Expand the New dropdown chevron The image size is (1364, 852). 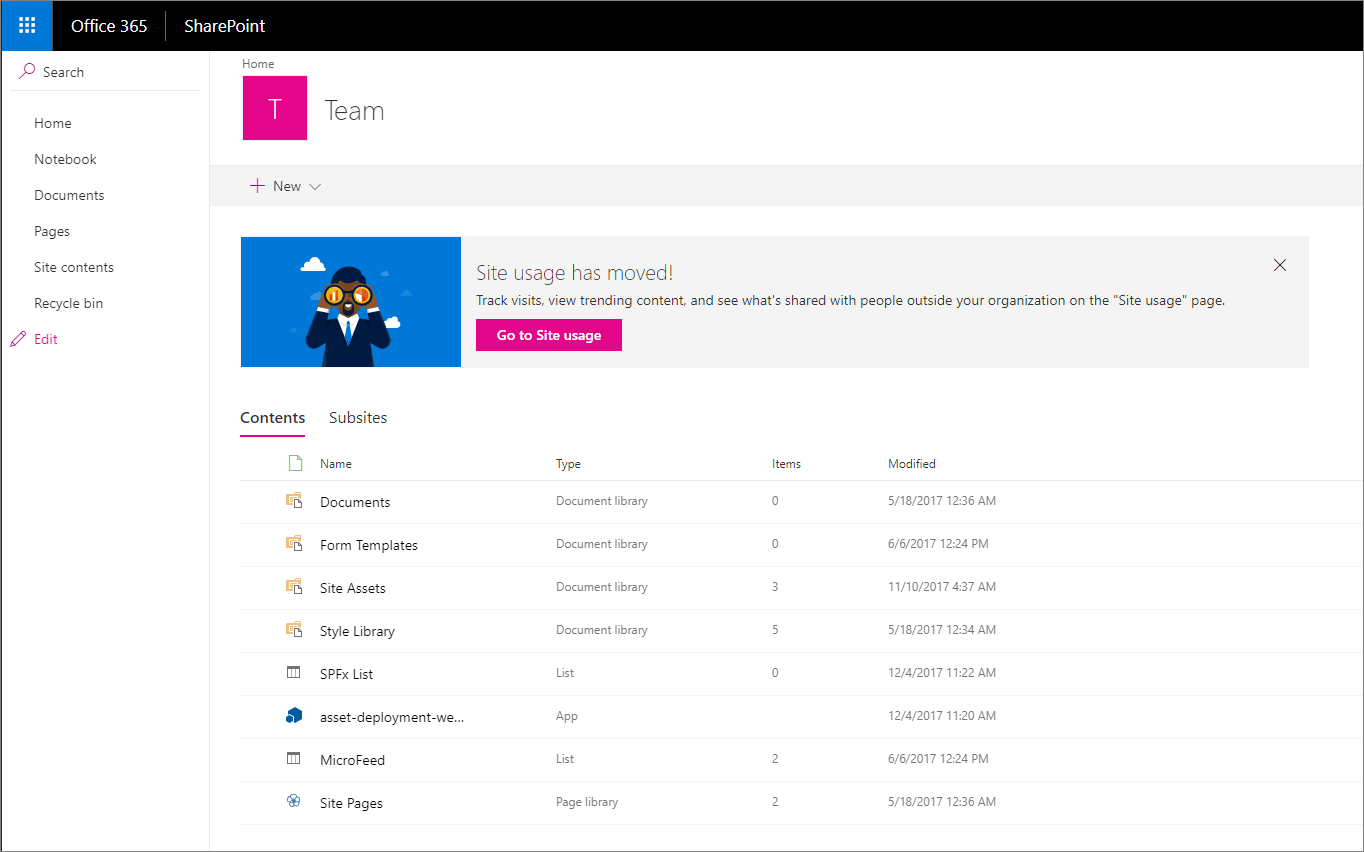tap(315, 186)
